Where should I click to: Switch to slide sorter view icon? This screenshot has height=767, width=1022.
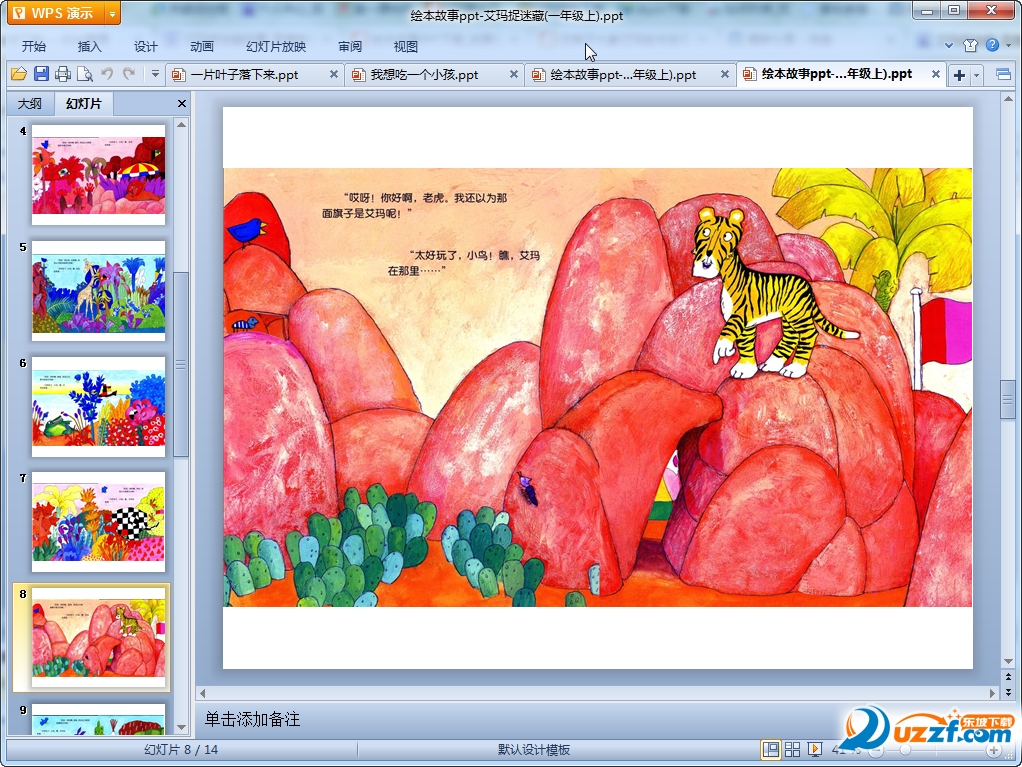(x=793, y=750)
